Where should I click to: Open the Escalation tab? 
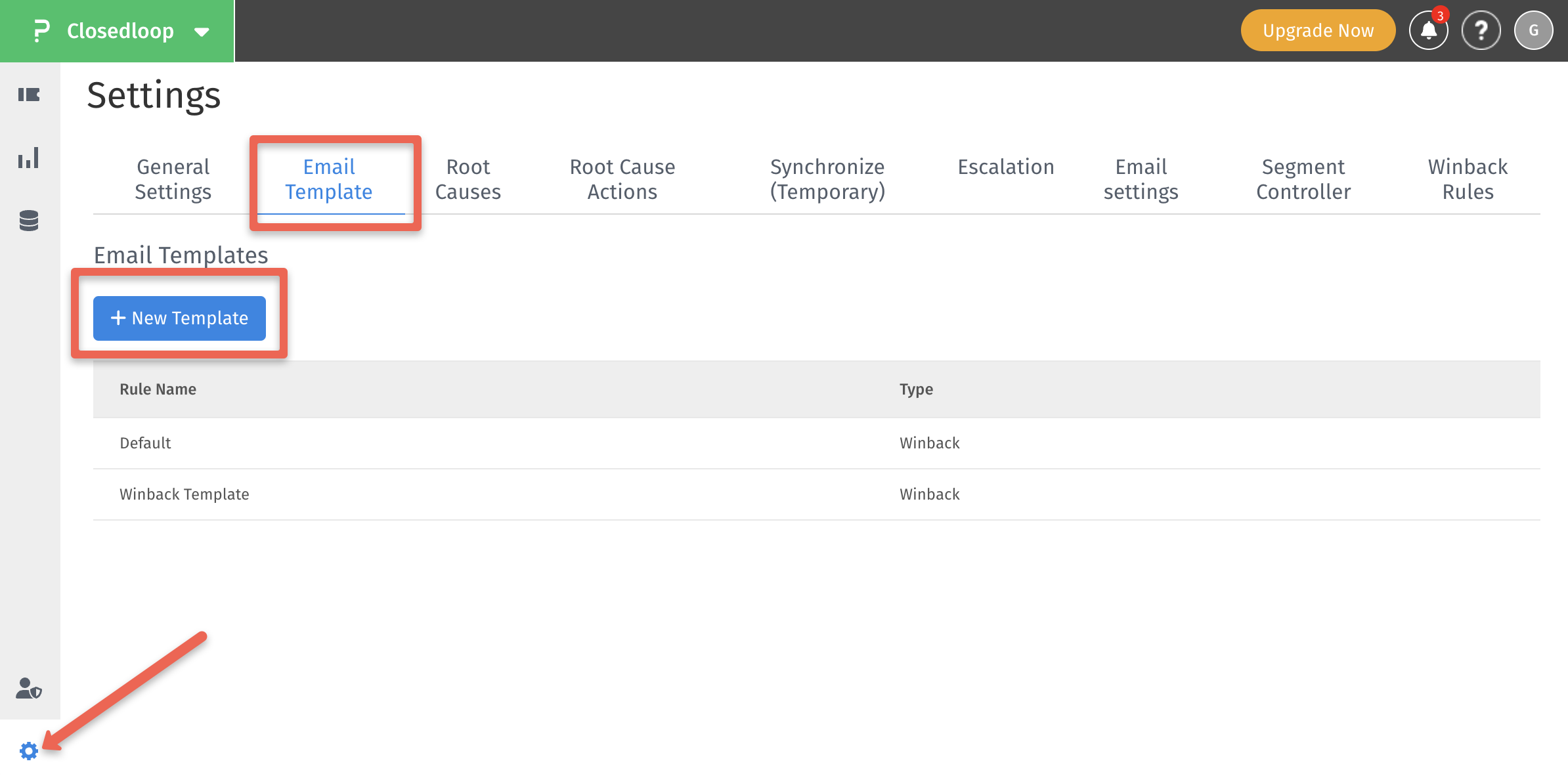coord(1005,167)
